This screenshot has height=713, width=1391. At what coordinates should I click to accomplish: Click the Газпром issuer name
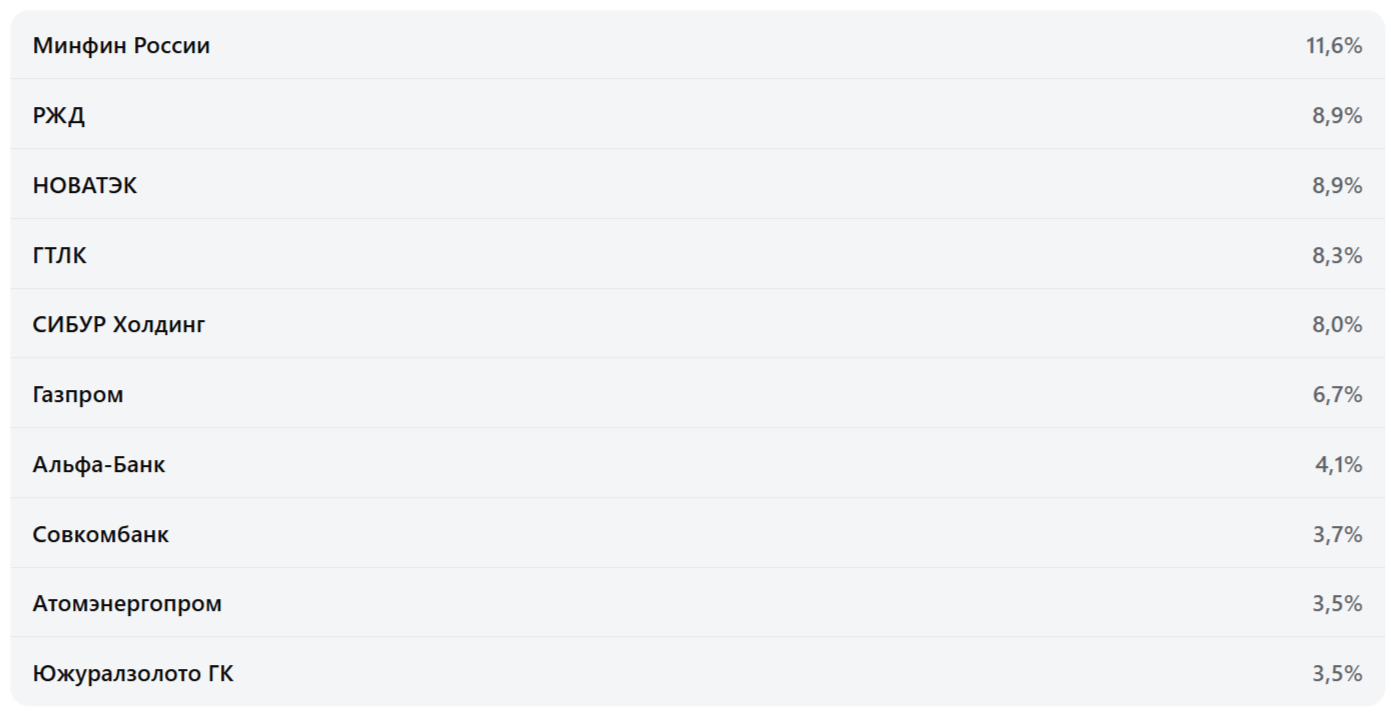(78, 394)
